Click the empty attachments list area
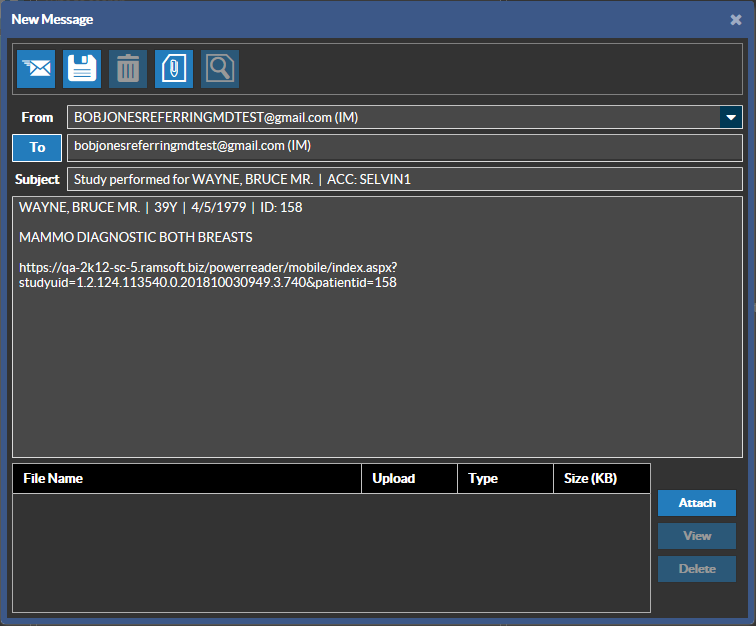Image resolution: width=756 pixels, height=626 pixels. pos(331,552)
